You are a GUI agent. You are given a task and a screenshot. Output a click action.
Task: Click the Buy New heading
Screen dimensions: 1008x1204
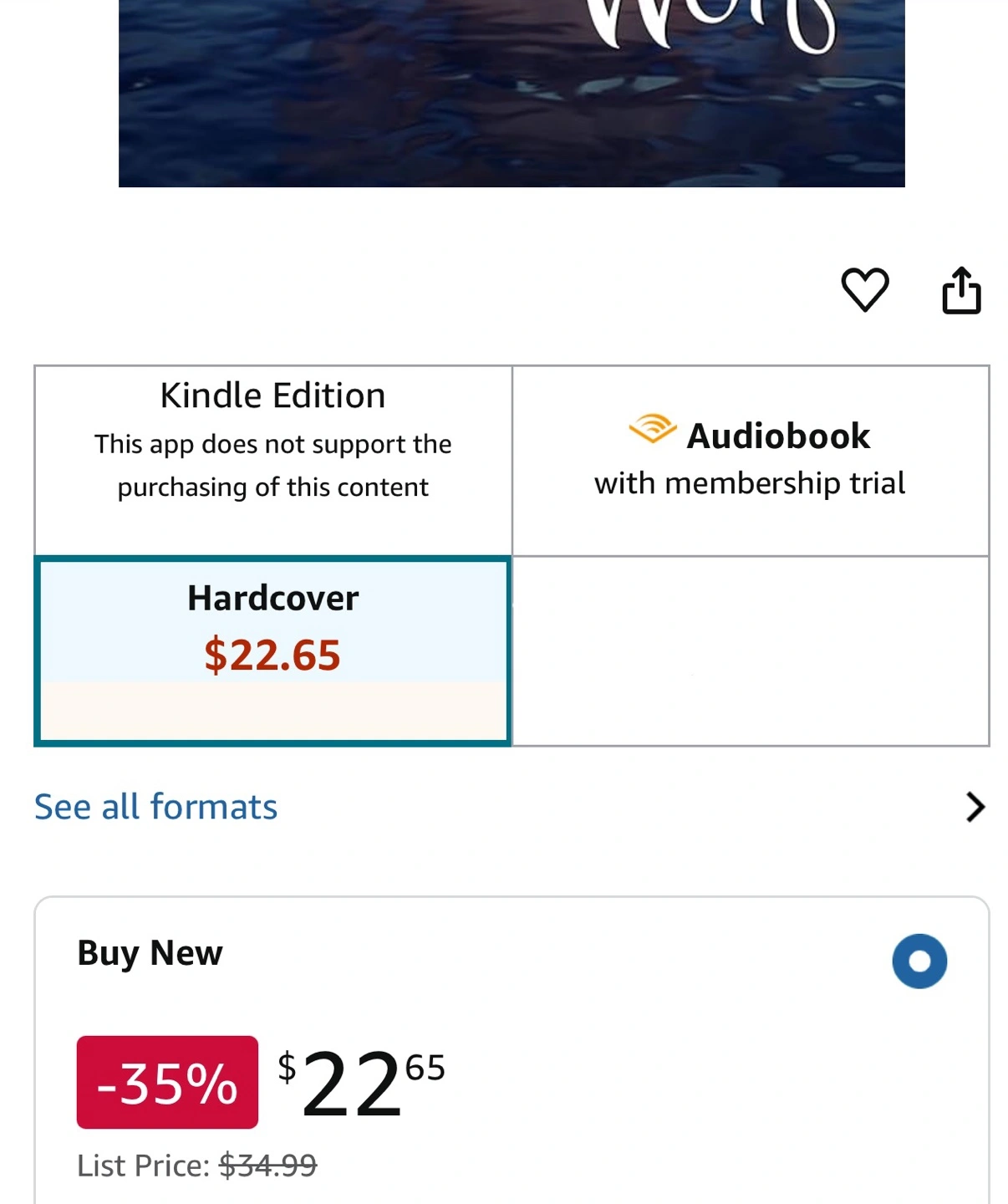(150, 953)
